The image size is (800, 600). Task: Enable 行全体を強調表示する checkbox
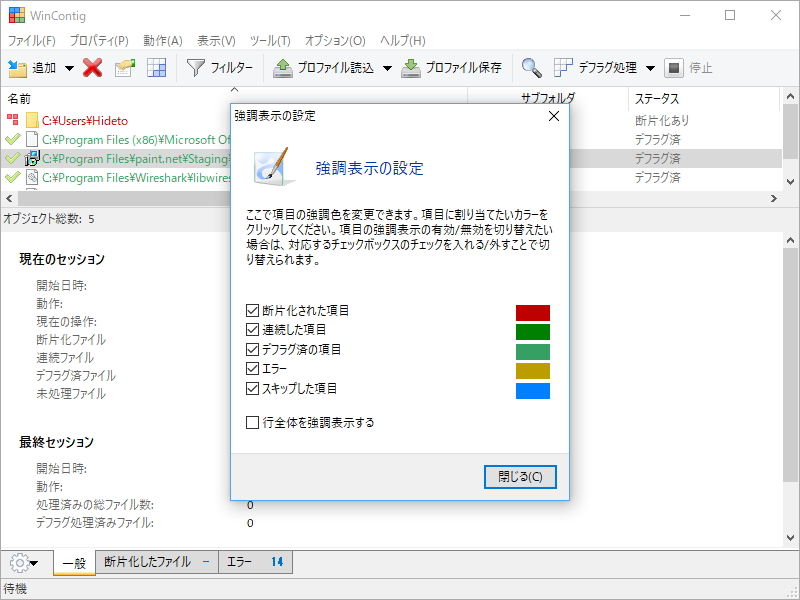(252, 422)
